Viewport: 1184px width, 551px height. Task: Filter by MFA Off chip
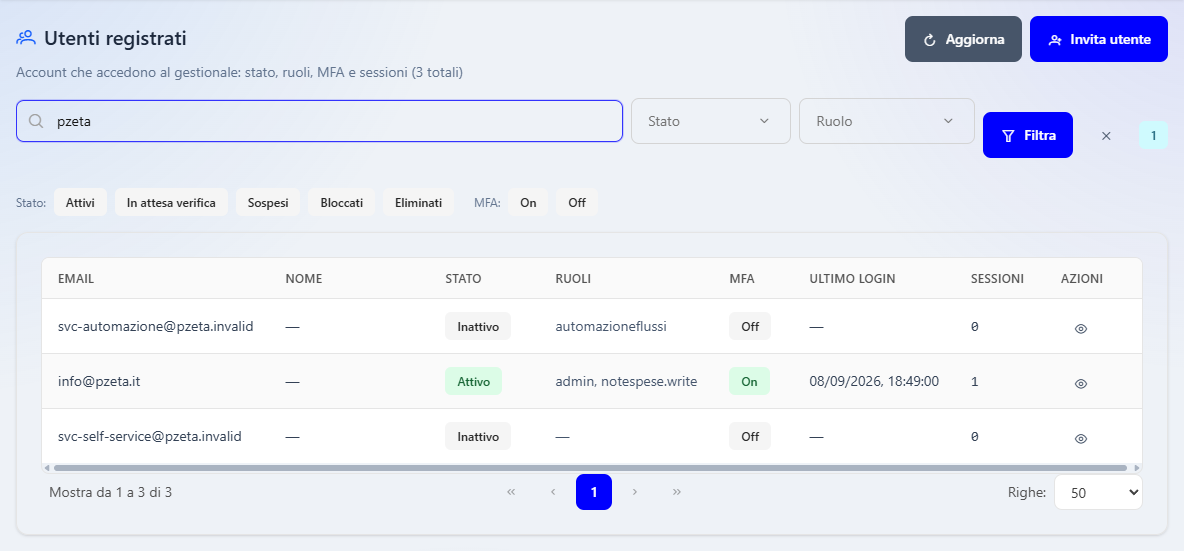tap(577, 202)
